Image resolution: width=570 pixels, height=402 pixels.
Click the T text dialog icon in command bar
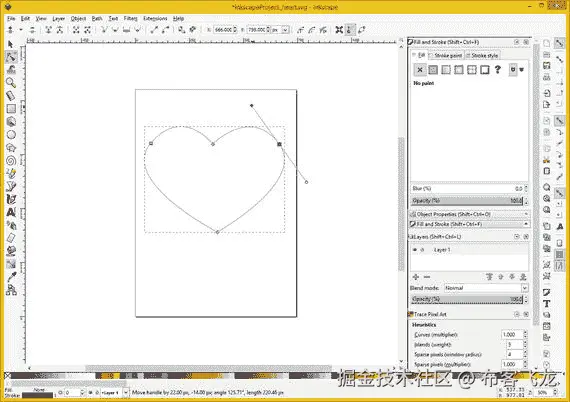tap(546, 304)
